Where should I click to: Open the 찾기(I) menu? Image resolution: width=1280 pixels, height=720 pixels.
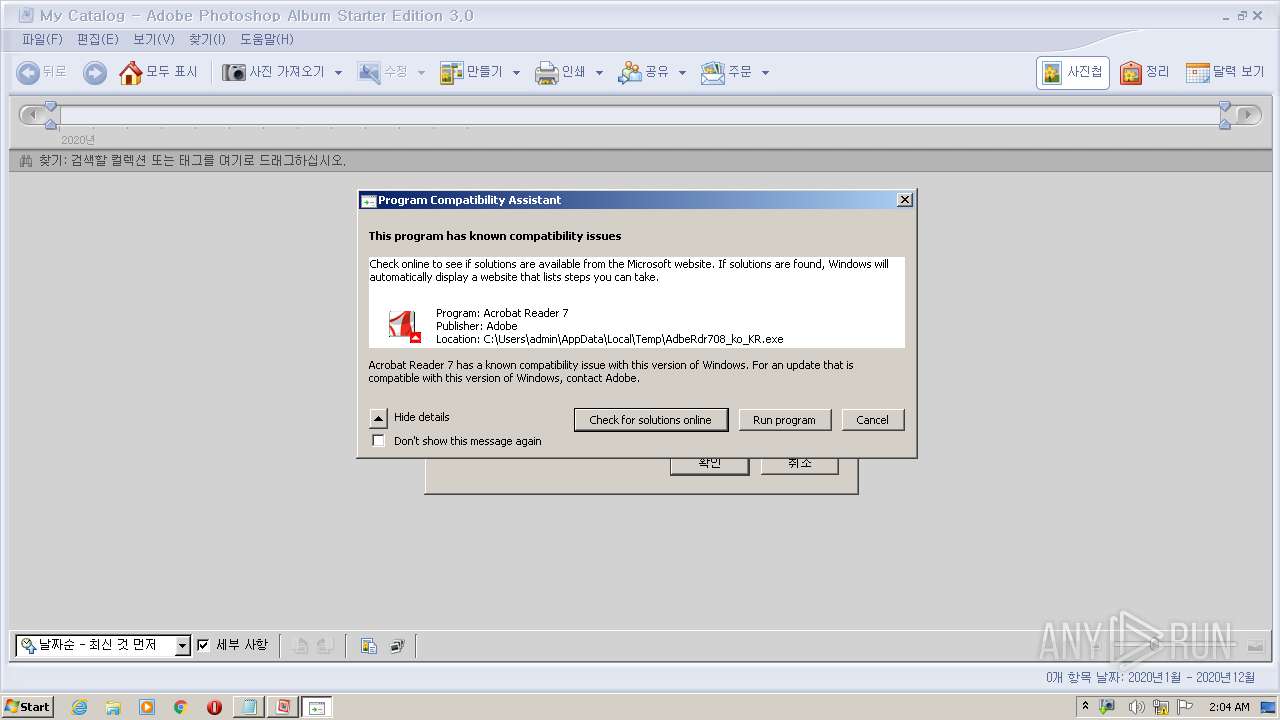click(x=207, y=39)
